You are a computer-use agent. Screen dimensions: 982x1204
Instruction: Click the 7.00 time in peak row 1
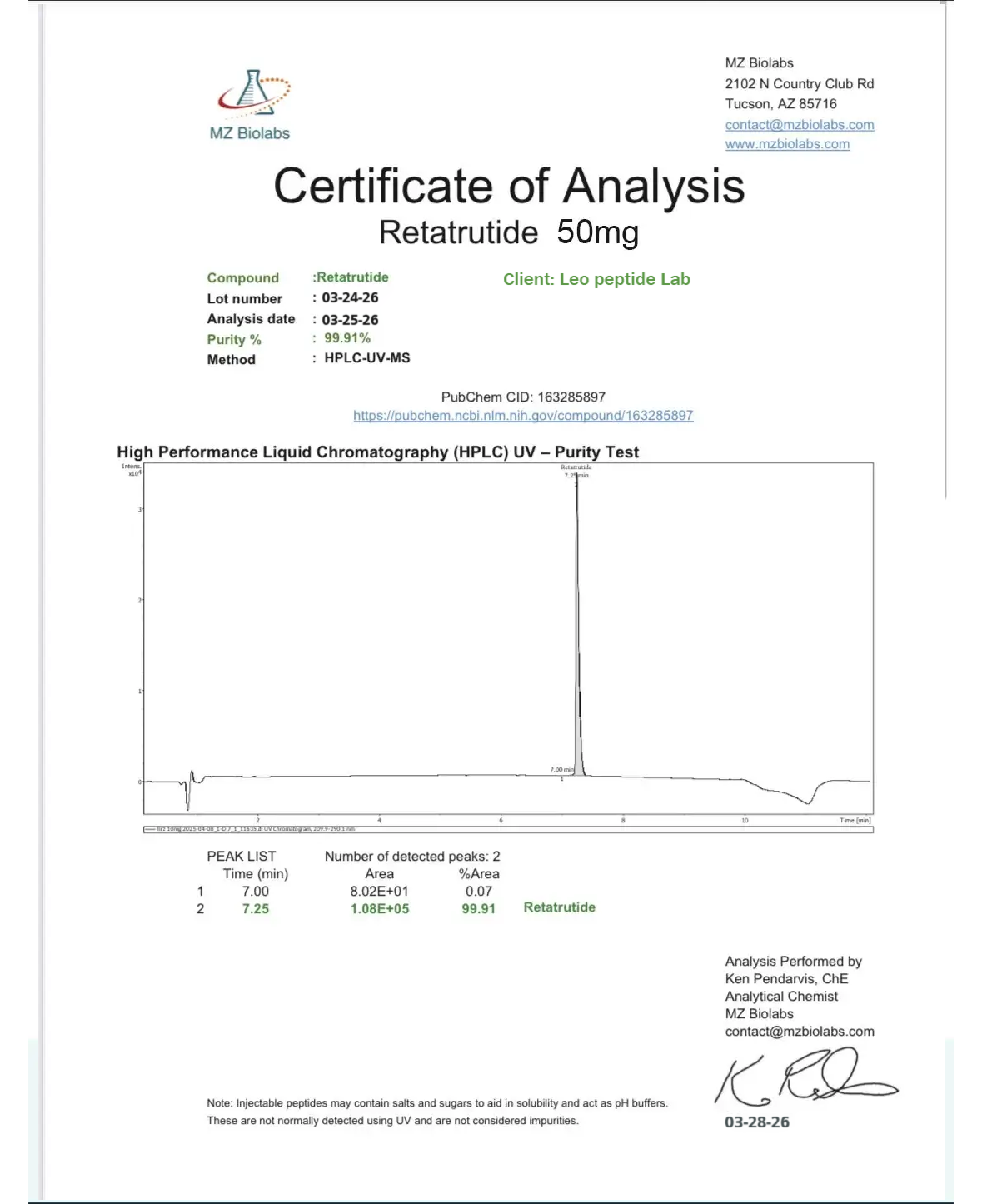tap(256, 891)
